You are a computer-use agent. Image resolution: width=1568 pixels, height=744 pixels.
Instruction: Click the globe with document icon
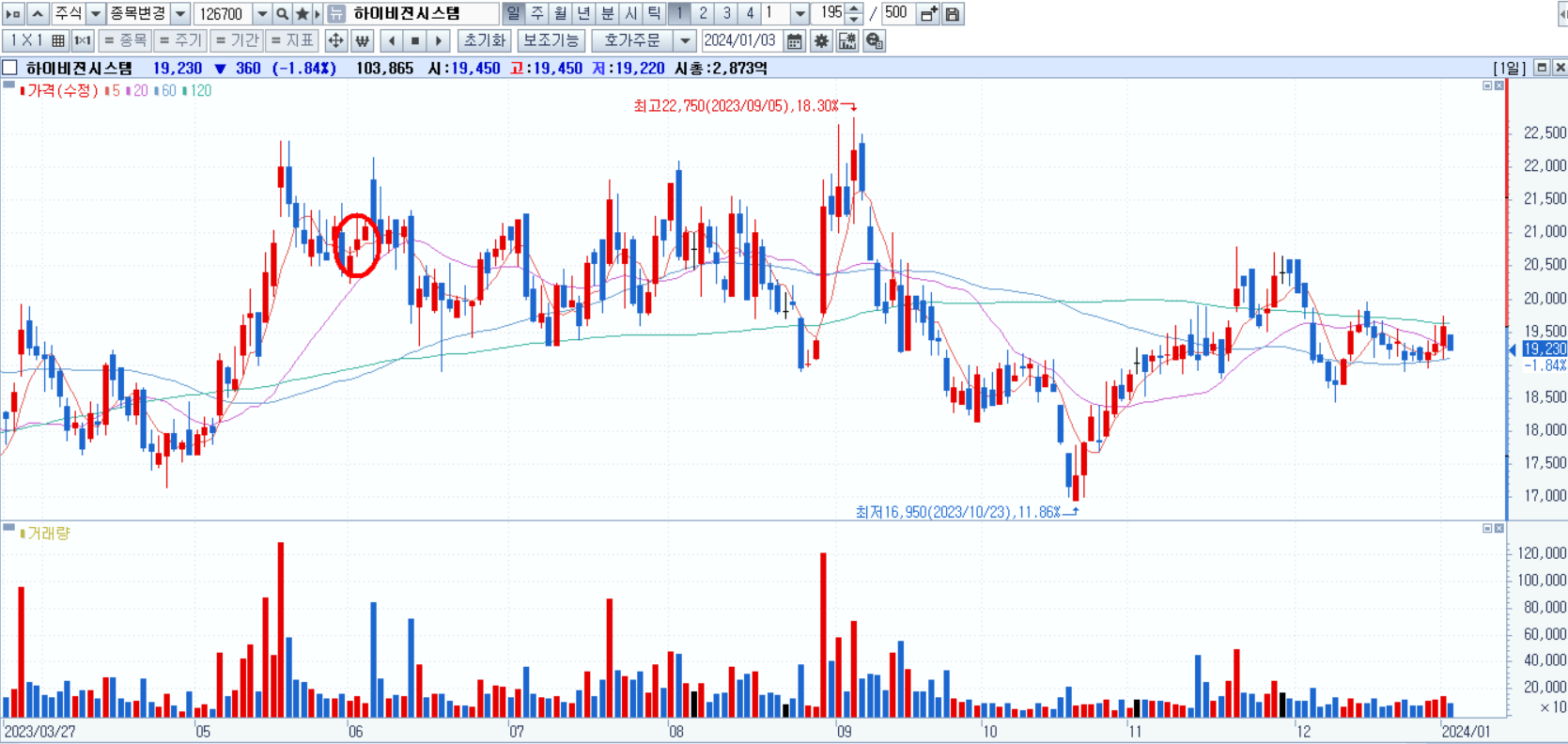pos(875,40)
